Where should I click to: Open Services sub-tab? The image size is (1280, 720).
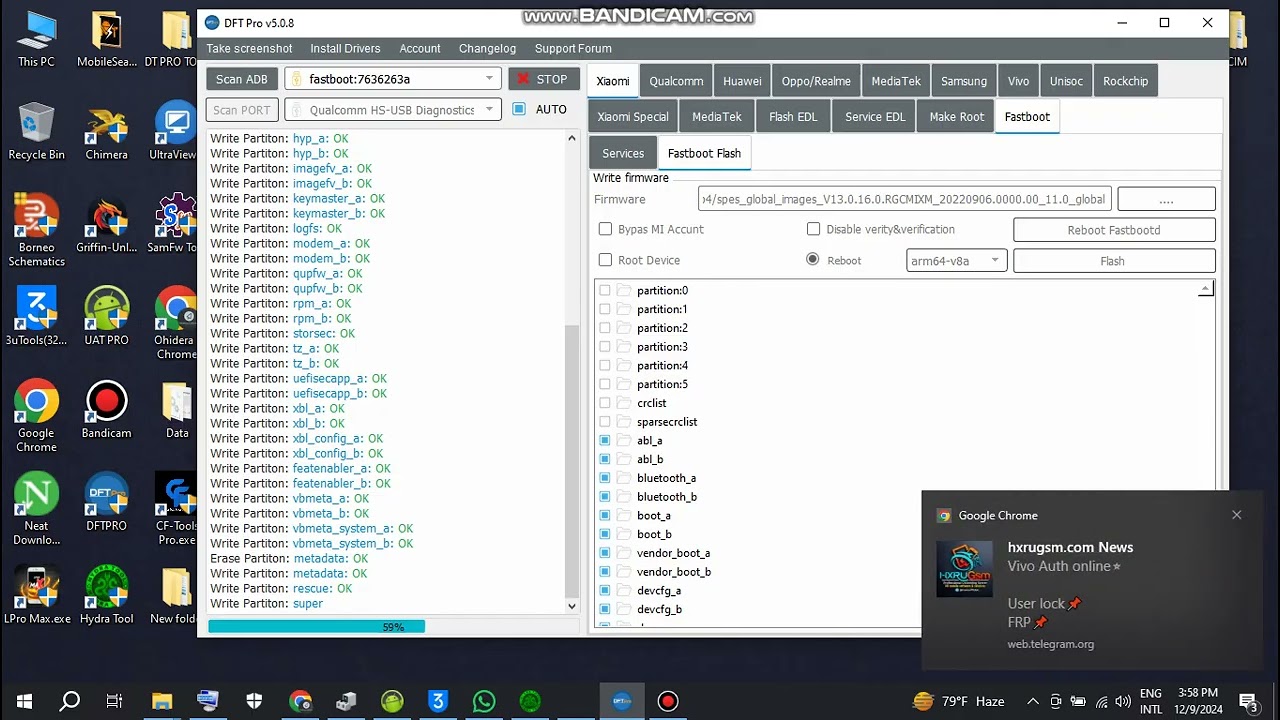pyautogui.click(x=623, y=153)
